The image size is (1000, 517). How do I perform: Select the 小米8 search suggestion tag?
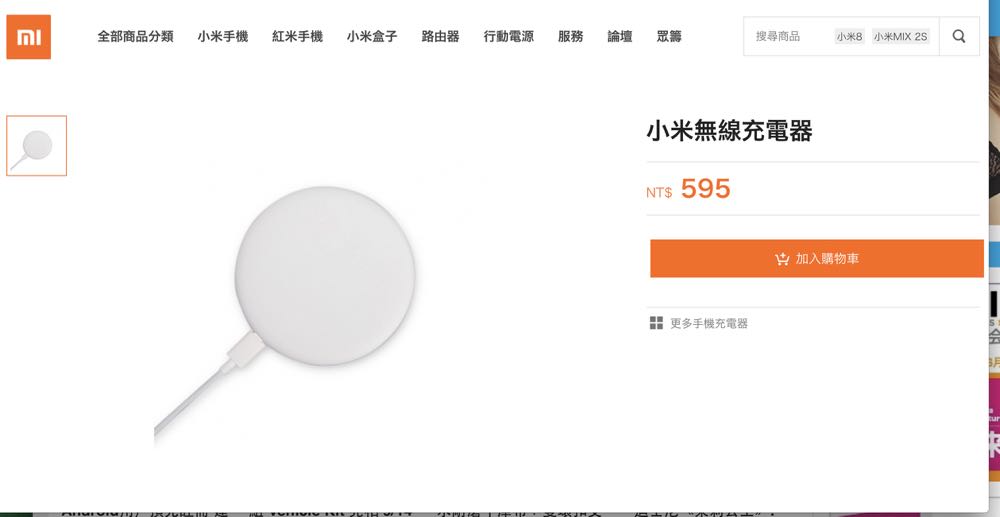tap(850, 37)
